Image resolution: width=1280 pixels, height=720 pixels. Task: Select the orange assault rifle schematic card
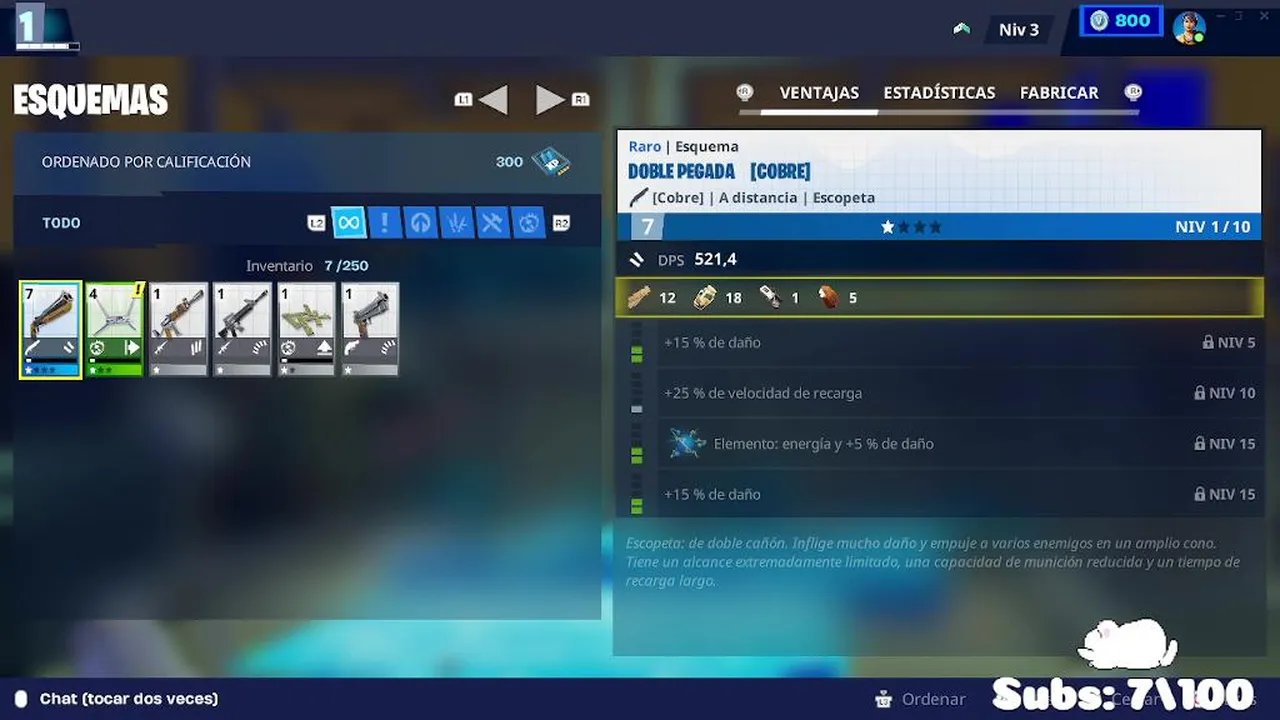pyautogui.click(x=178, y=330)
